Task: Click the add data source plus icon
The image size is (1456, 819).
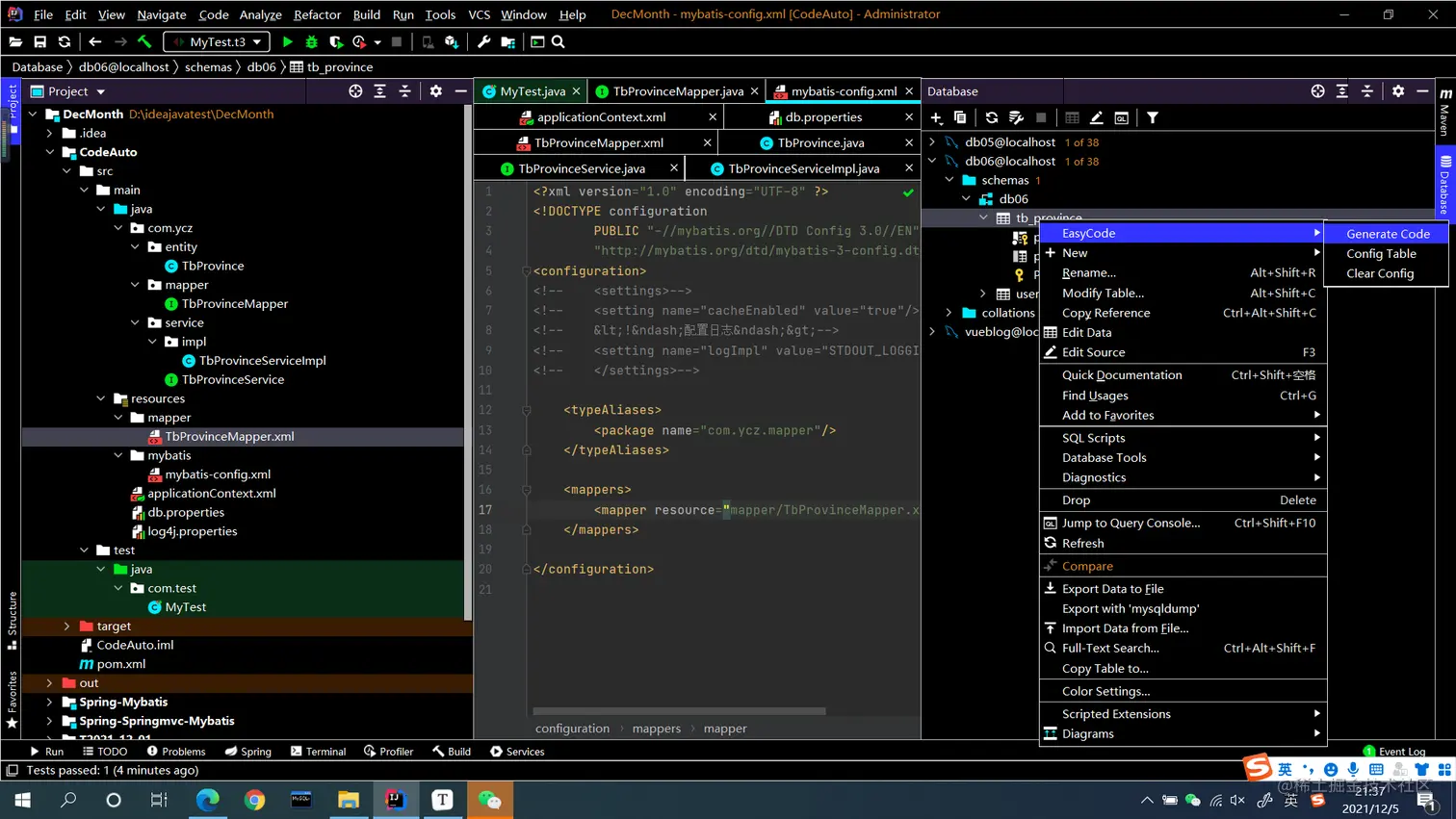Action: click(x=936, y=117)
